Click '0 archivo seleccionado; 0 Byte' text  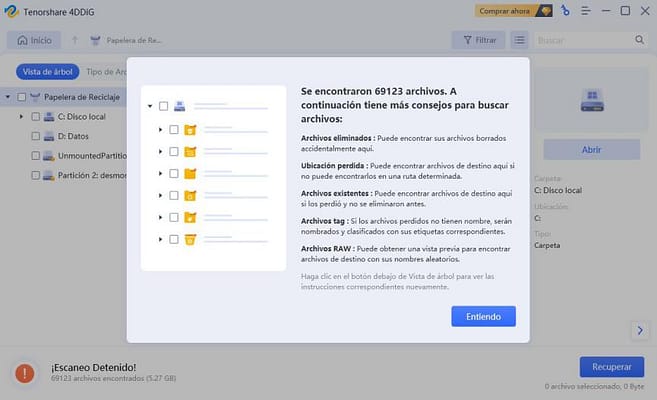pos(594,386)
